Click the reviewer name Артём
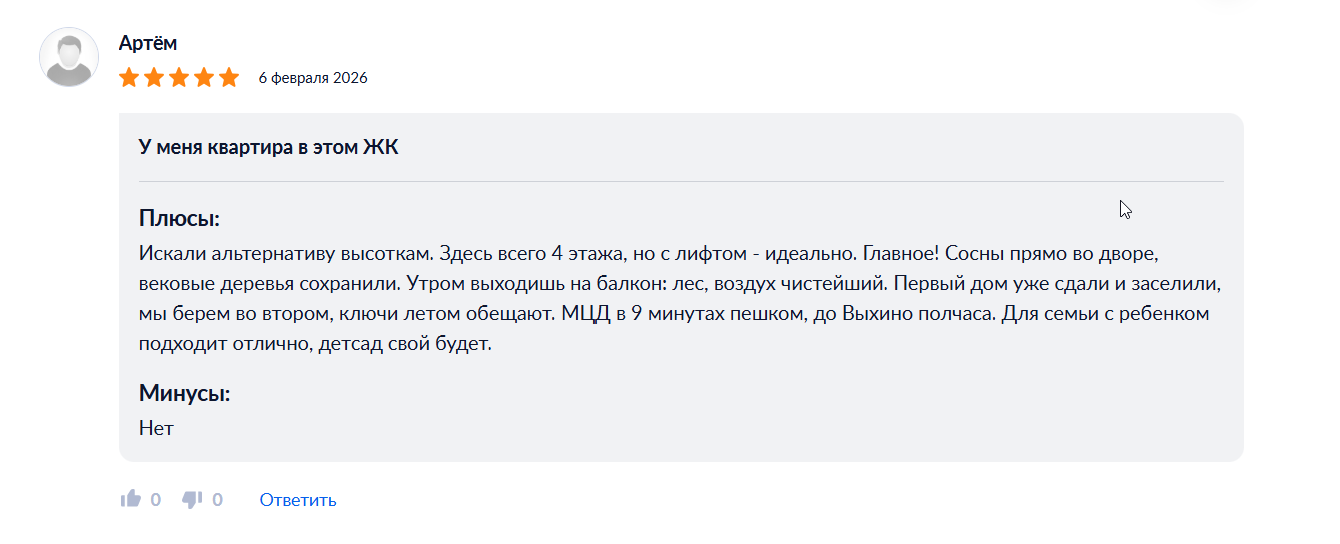 (x=148, y=43)
